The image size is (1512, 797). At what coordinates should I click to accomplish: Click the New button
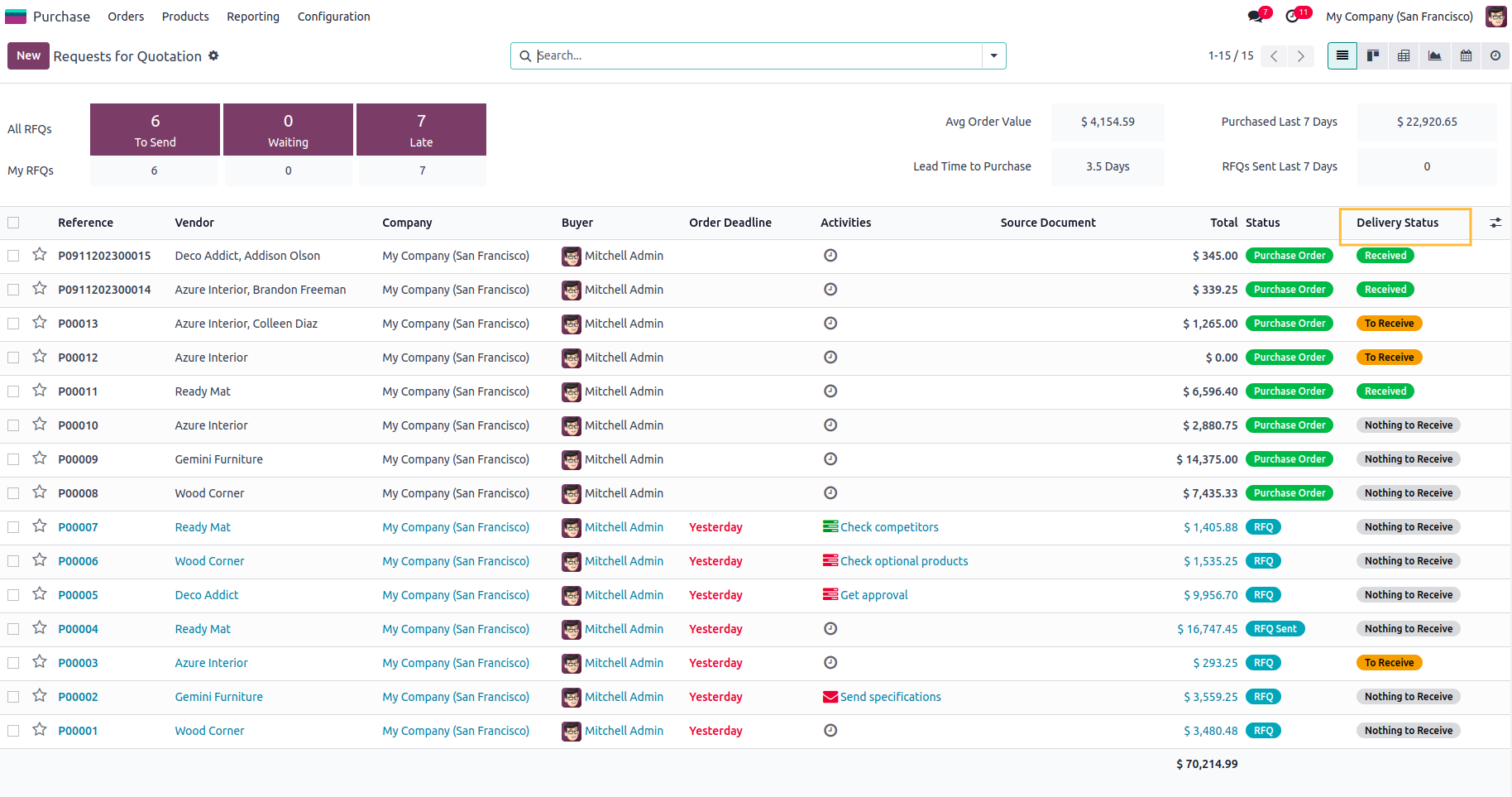tap(28, 55)
